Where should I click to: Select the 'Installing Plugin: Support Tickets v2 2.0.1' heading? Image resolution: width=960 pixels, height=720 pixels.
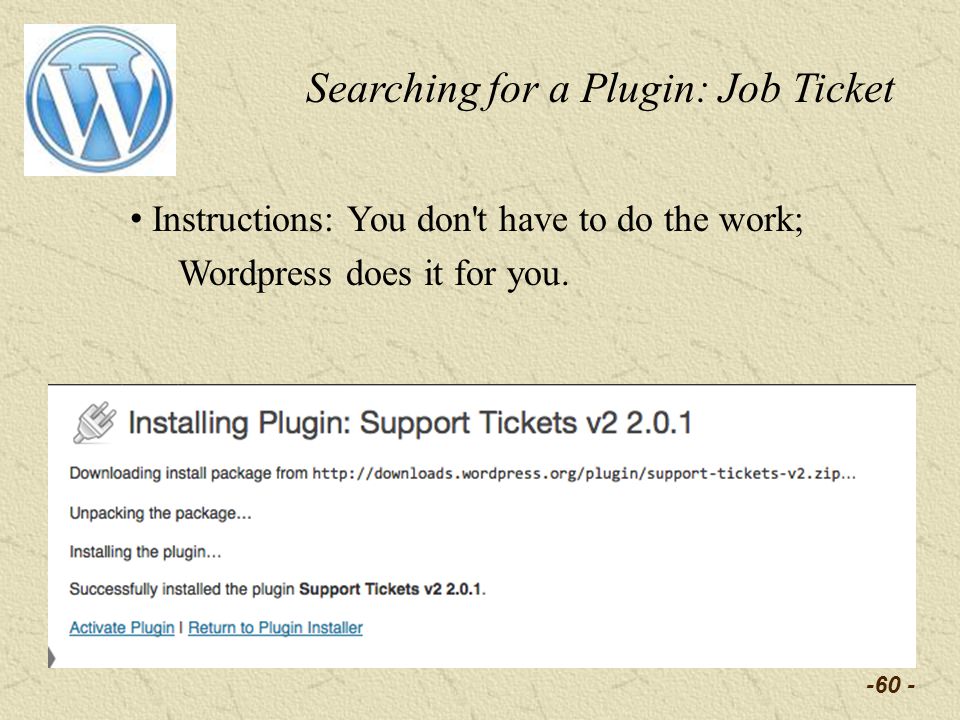410,422
